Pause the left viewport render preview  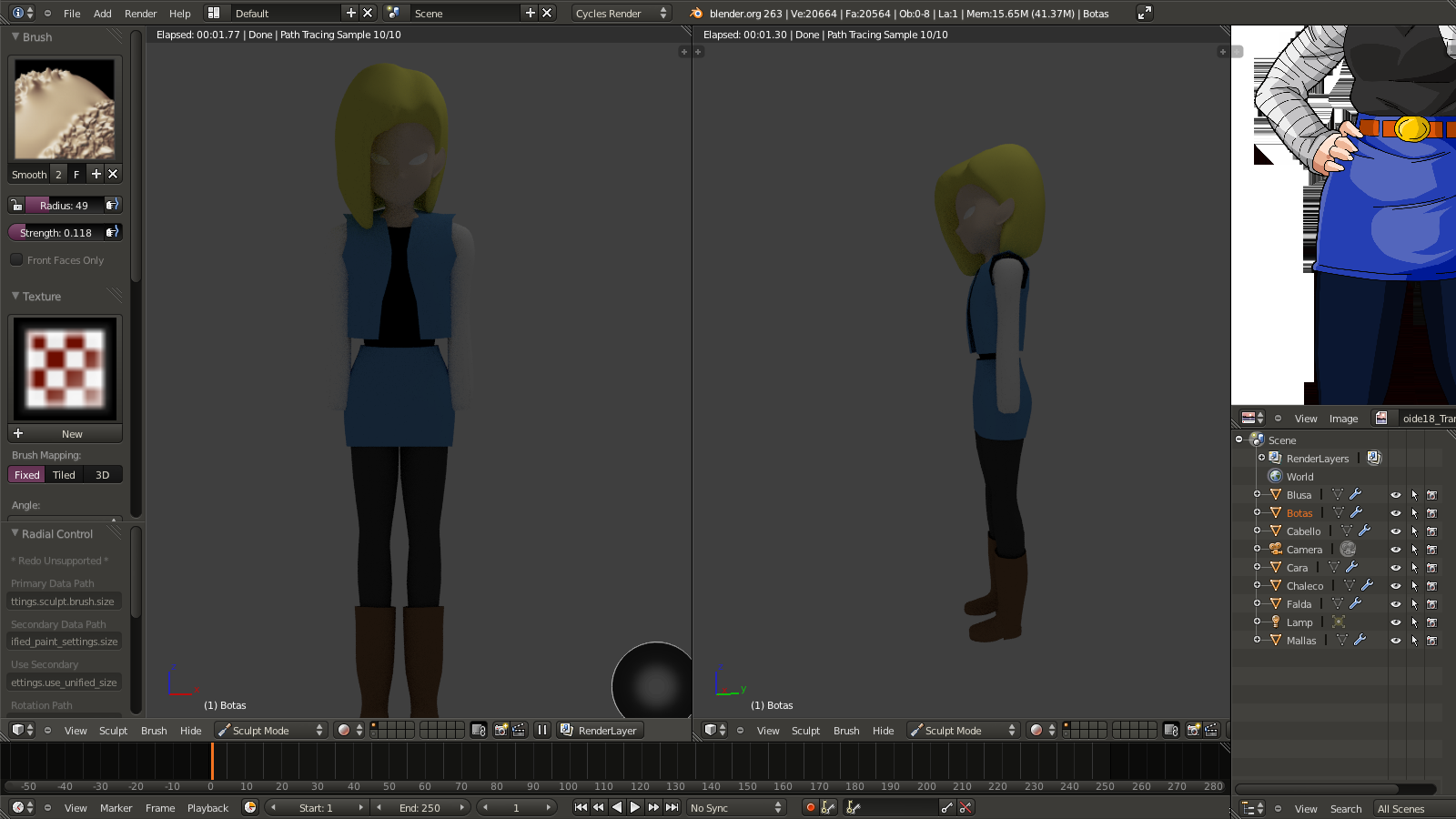click(x=542, y=730)
